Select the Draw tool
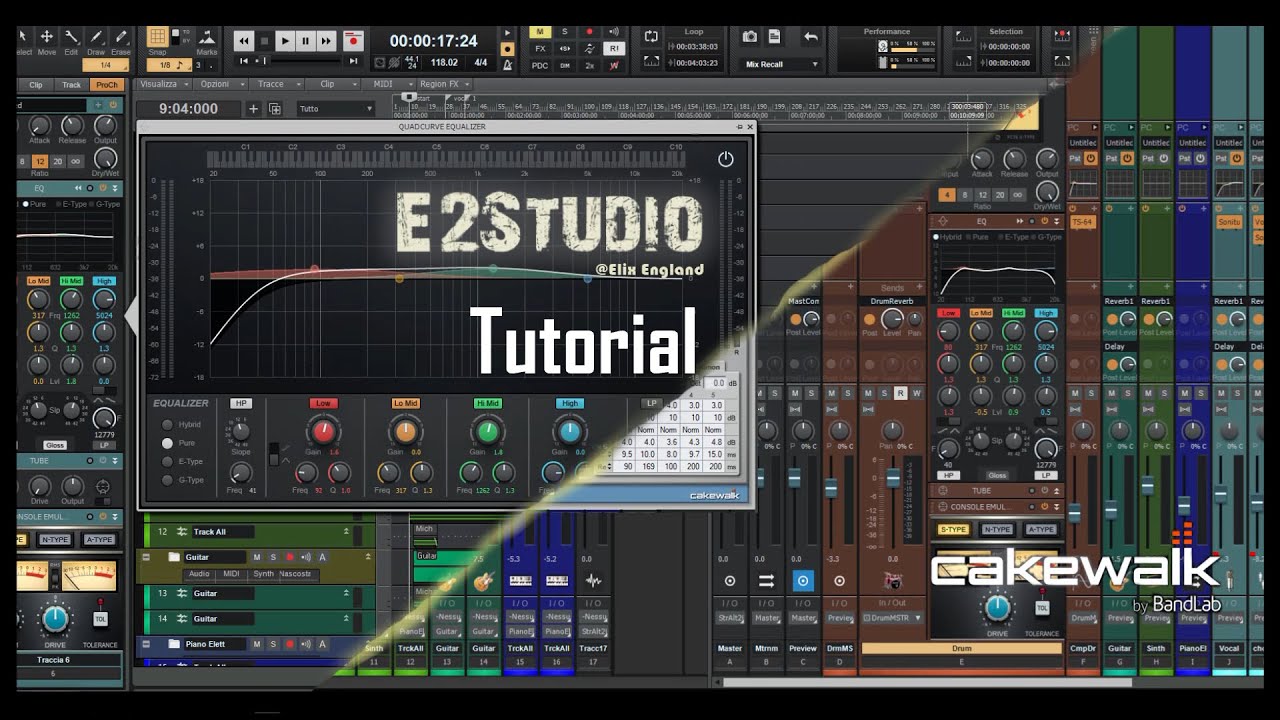Image resolution: width=1280 pixels, height=720 pixels. (x=96, y=41)
